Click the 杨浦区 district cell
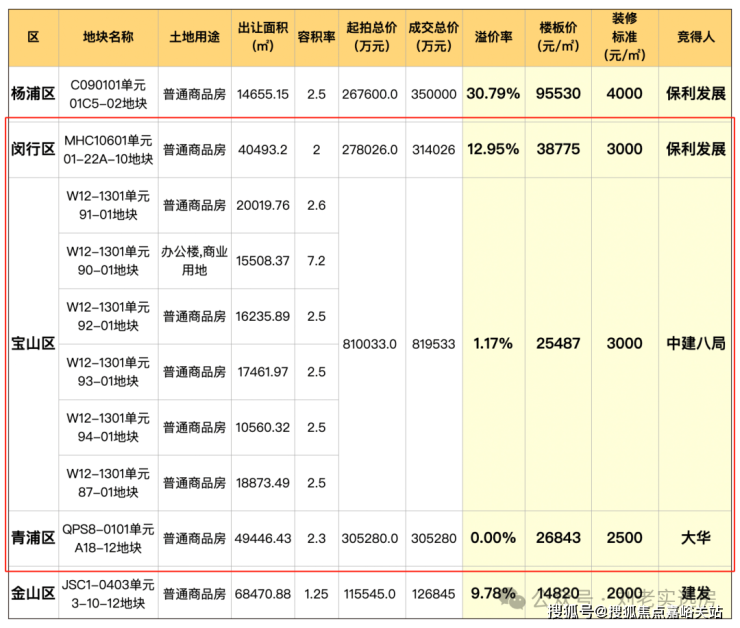Screen dimensions: 740x628 [32, 94]
